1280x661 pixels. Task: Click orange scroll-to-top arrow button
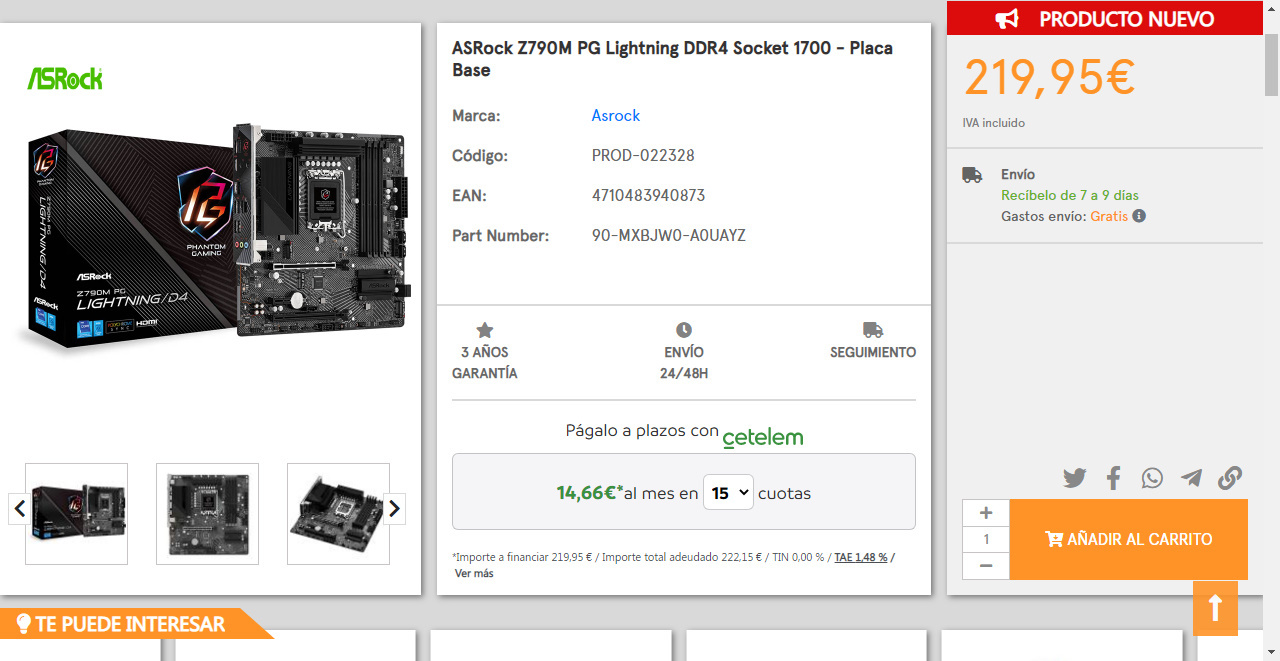pyautogui.click(x=1215, y=608)
